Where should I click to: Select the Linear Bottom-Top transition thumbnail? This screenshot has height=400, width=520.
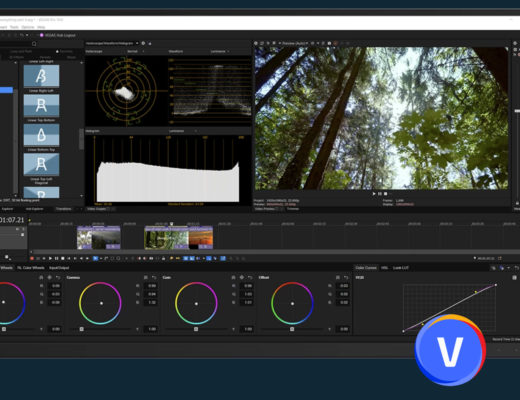click(x=41, y=135)
